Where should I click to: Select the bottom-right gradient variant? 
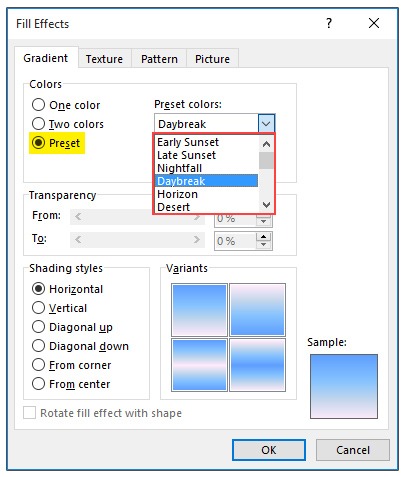257,365
